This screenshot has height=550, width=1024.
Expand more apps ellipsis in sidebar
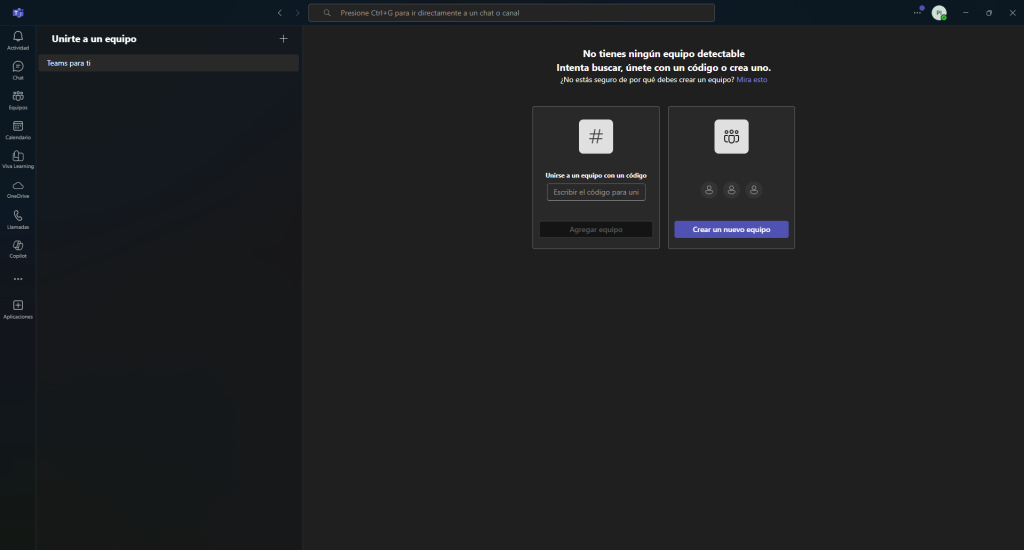[x=18, y=279]
